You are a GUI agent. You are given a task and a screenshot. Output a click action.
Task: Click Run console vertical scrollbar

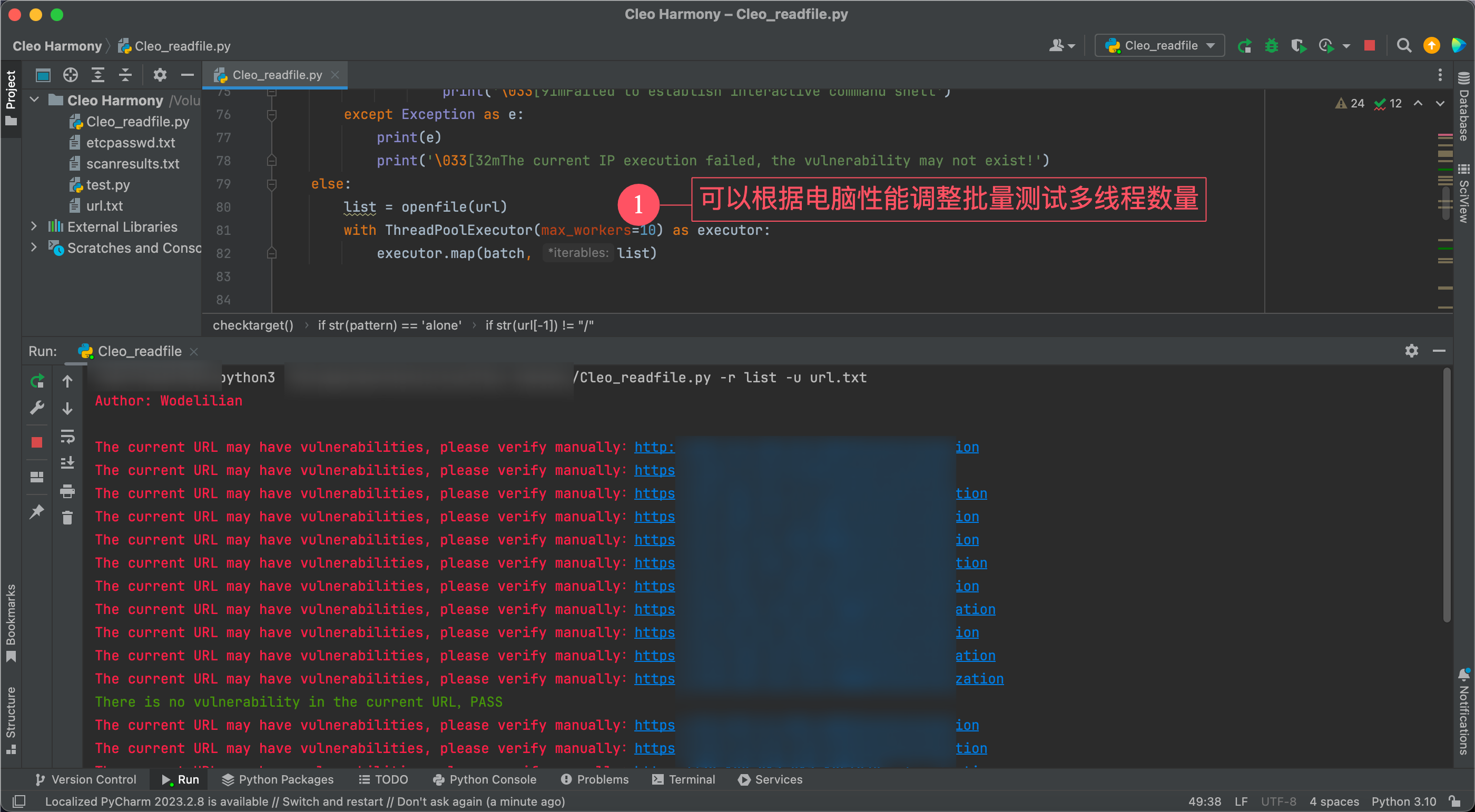click(x=1447, y=495)
